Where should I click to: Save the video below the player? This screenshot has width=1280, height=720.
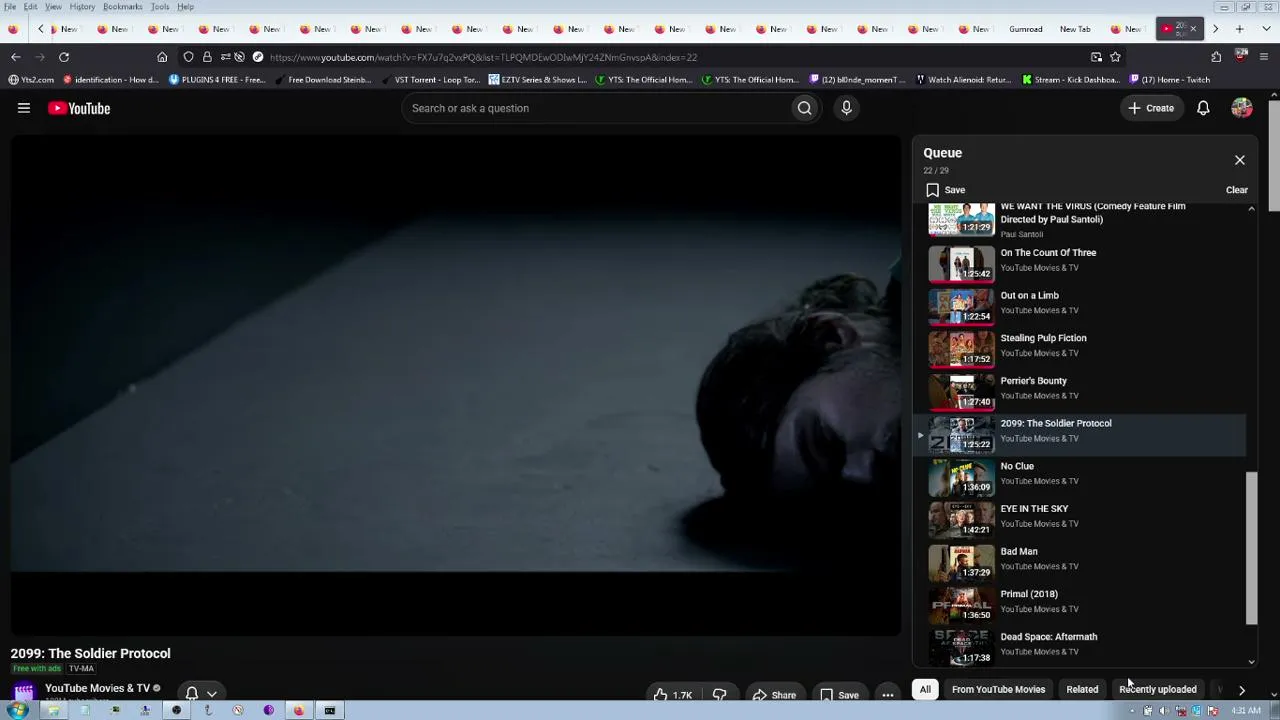click(x=839, y=695)
